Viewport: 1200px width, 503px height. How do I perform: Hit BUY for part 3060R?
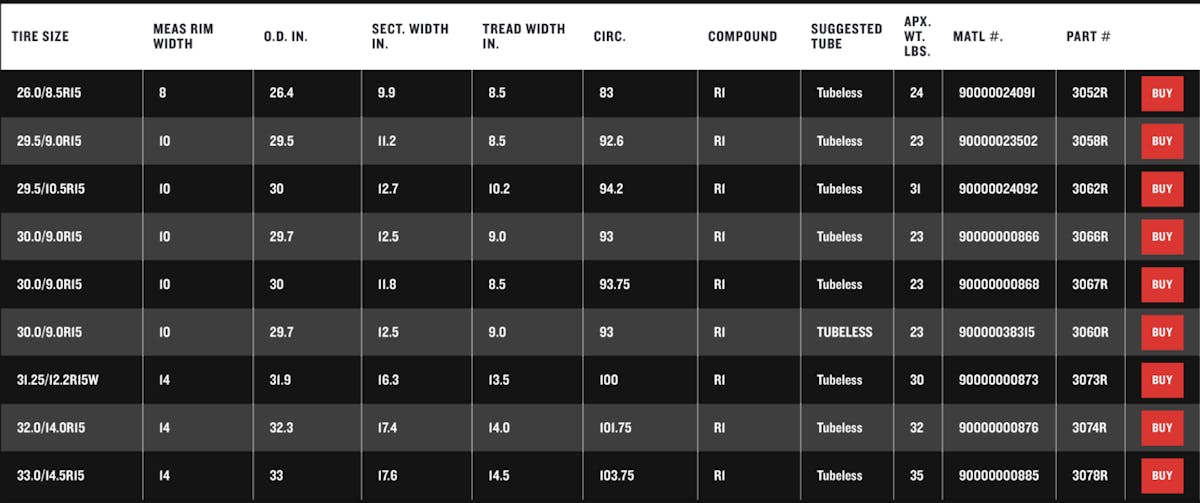click(x=1161, y=332)
